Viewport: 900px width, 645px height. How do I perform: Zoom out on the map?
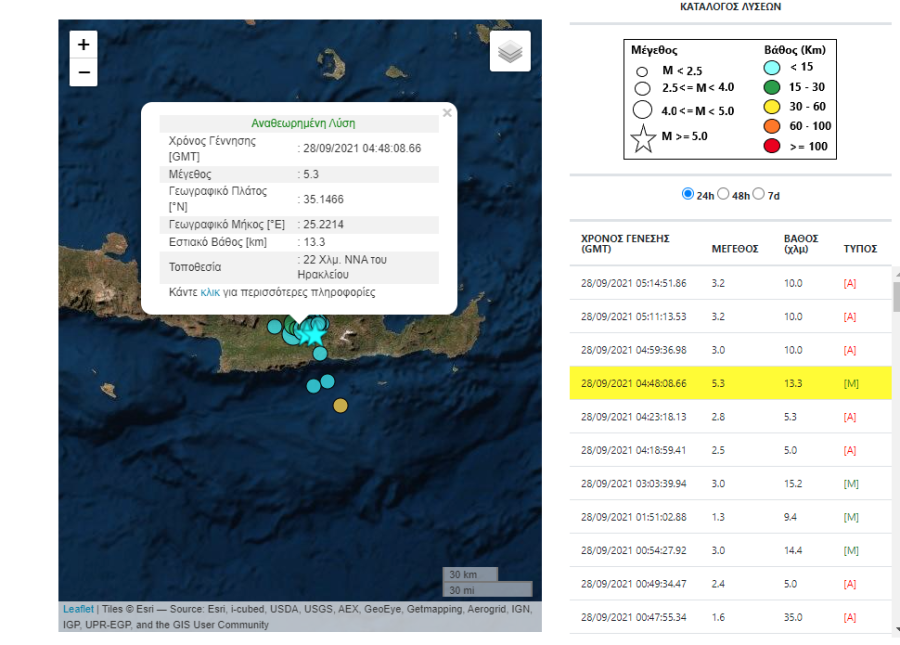tap(84, 72)
